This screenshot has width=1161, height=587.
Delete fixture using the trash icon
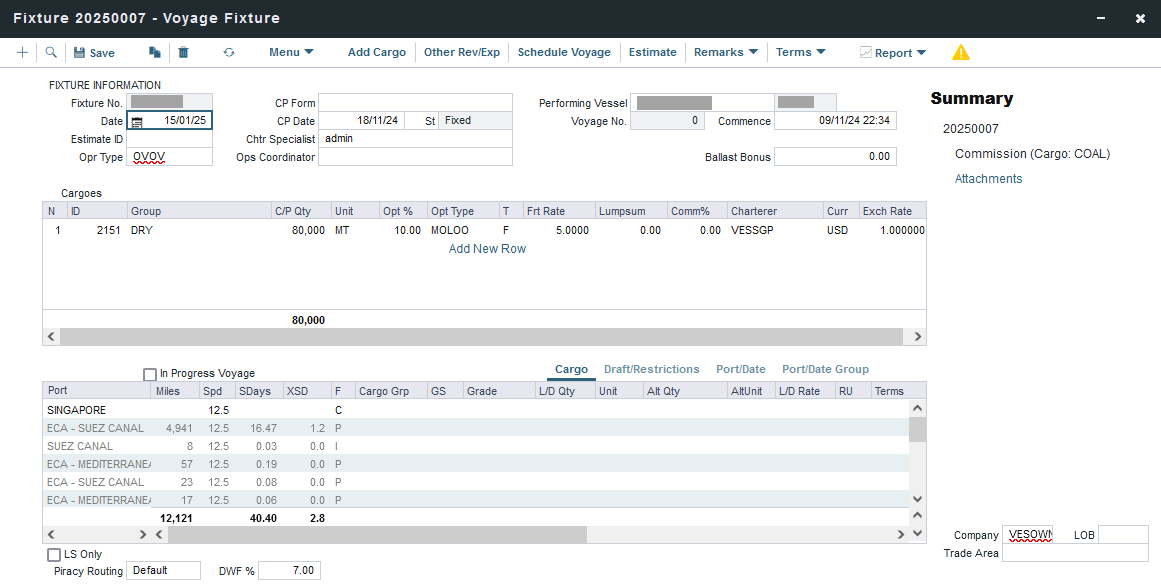click(183, 53)
